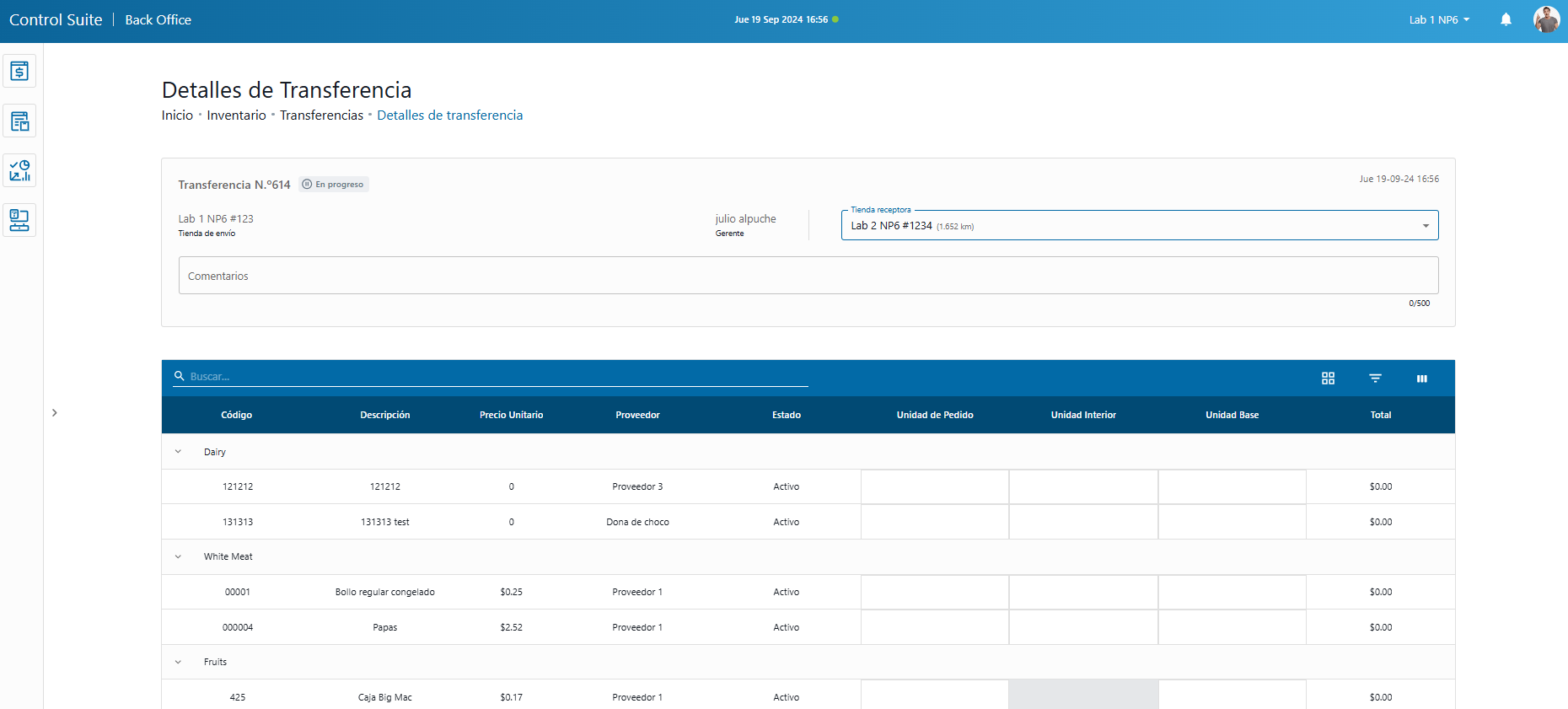Open the reports chart sidebar icon

(19, 171)
